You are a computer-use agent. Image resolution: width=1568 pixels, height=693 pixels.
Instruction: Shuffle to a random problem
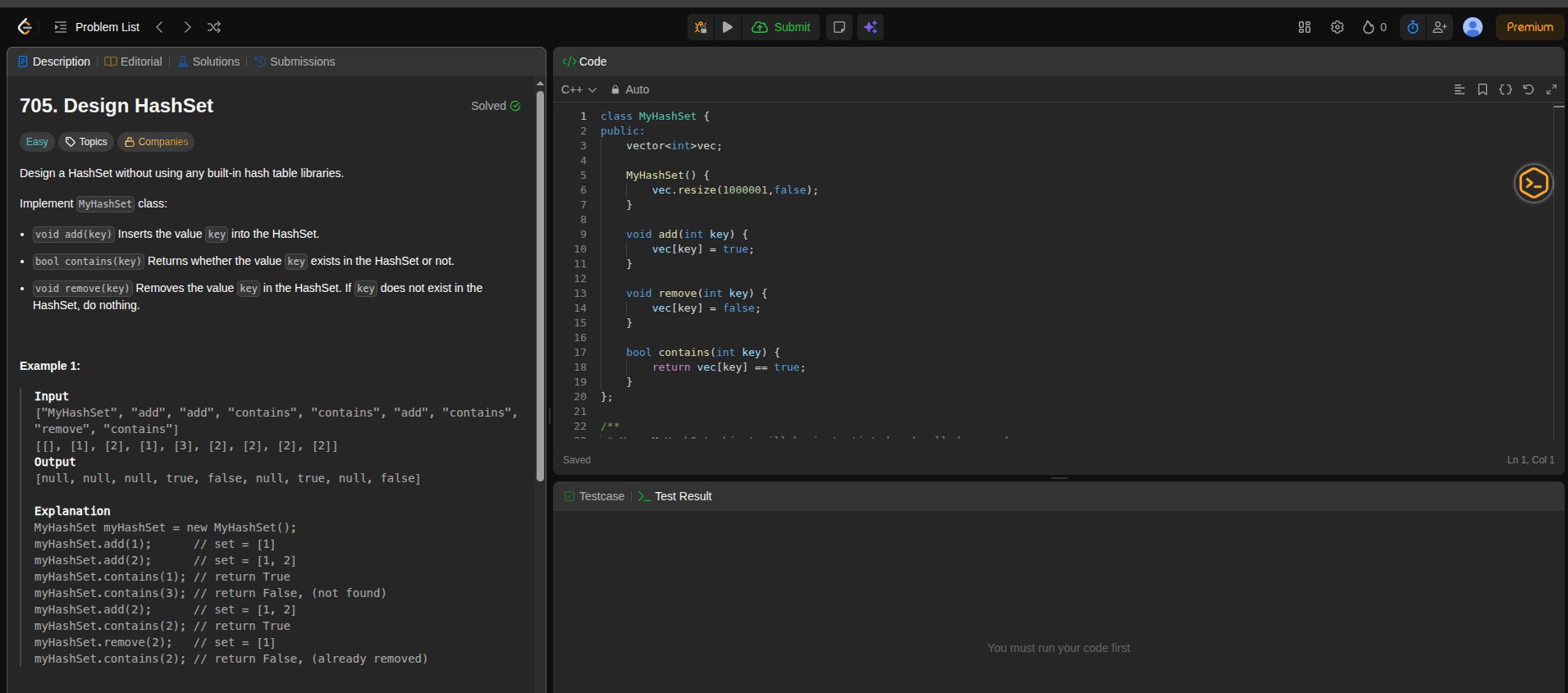214,27
